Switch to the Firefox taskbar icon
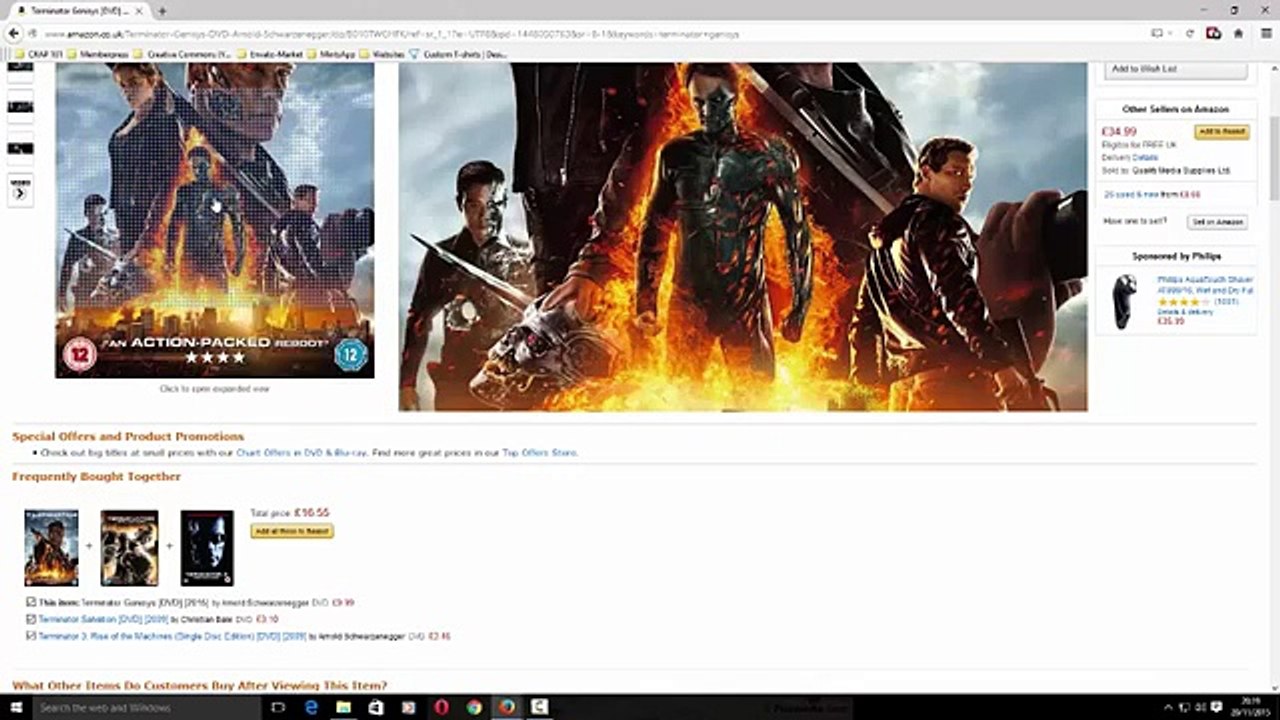 [507, 707]
